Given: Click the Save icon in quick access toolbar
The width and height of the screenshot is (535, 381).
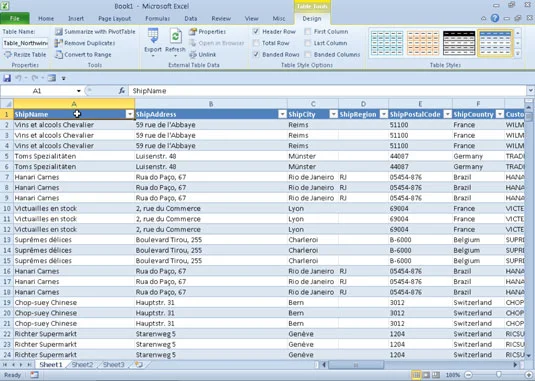Looking at the screenshot, I should [x=7, y=78].
